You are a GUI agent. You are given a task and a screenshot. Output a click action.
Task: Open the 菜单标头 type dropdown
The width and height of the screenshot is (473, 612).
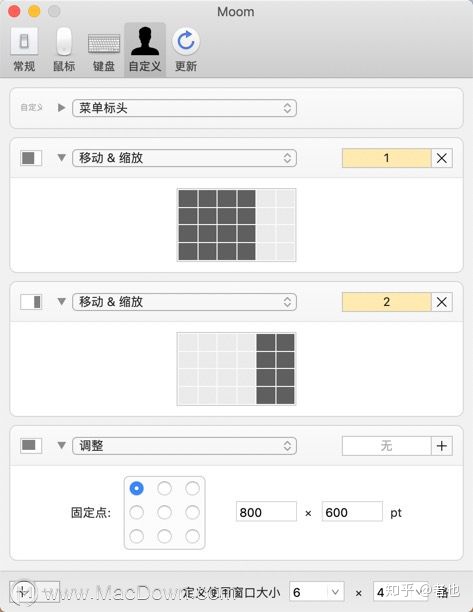(184, 108)
